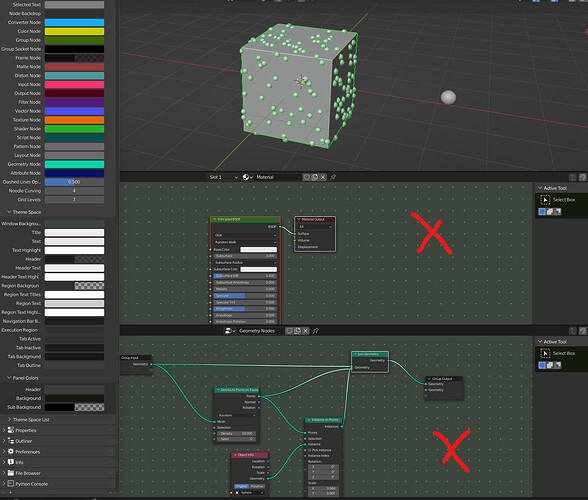Click the Join Geometry node header
Viewport: 588px width, 500px height.
tap(370, 354)
